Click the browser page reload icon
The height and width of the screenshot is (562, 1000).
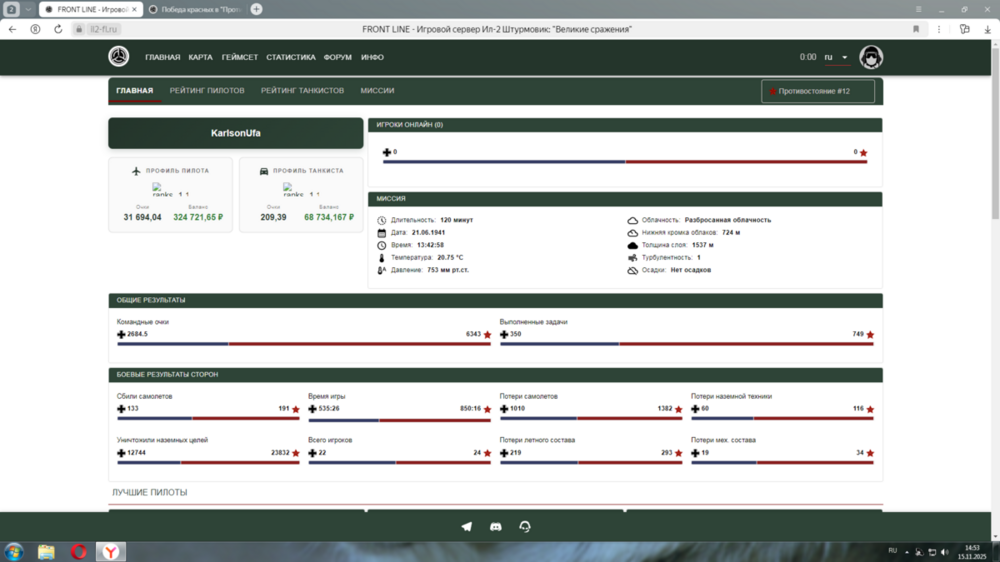[58, 30]
